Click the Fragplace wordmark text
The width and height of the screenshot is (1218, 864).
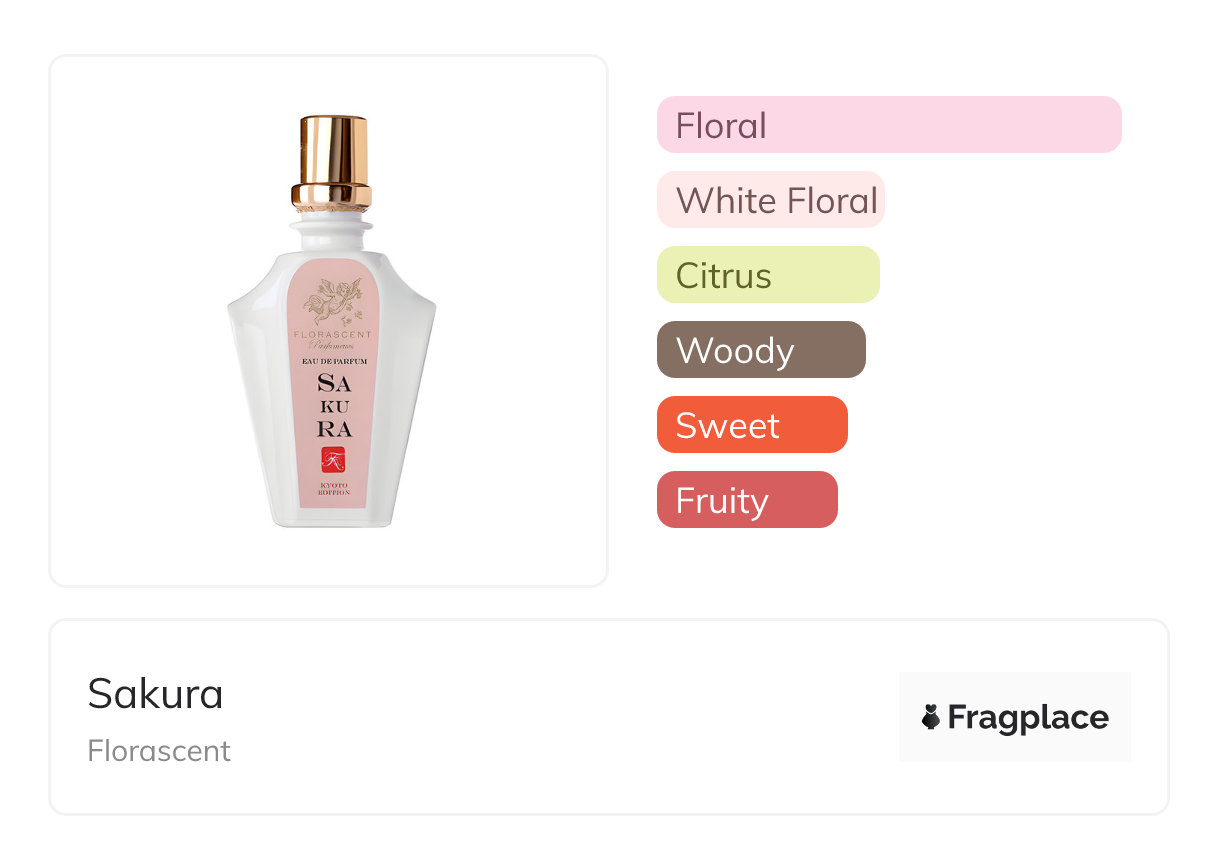tap(1028, 717)
